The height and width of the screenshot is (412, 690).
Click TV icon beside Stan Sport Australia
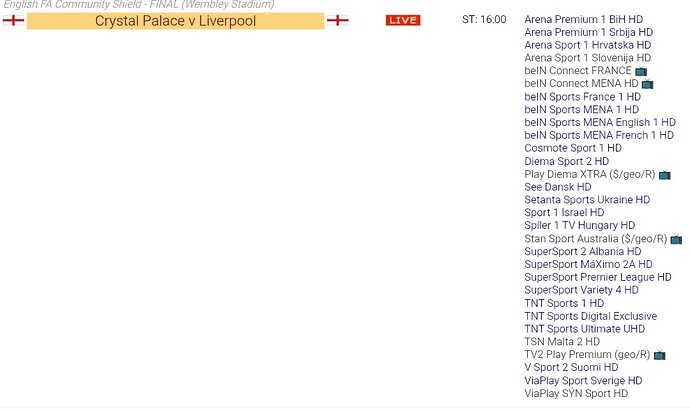676,240
